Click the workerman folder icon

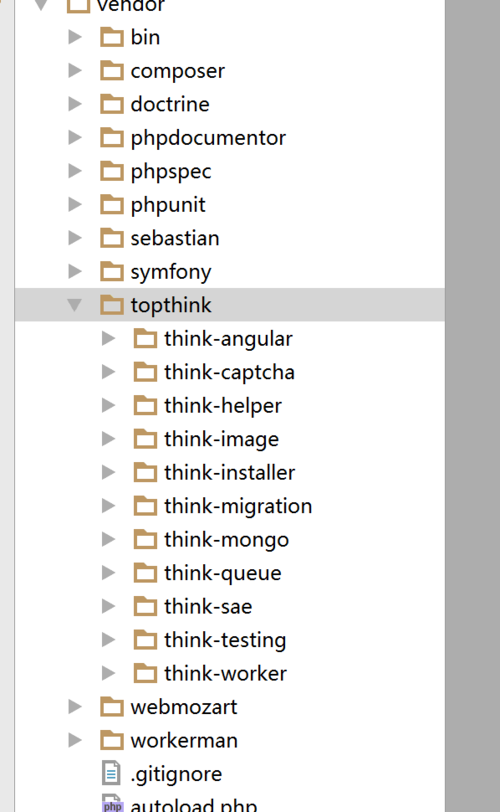[112, 741]
